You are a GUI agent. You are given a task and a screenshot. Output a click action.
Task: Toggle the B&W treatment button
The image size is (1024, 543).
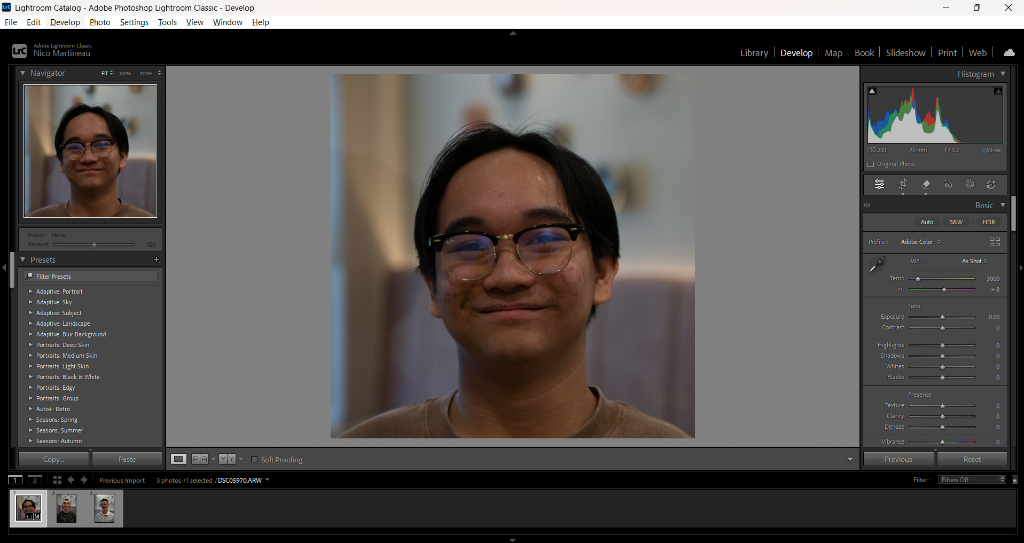pos(956,222)
